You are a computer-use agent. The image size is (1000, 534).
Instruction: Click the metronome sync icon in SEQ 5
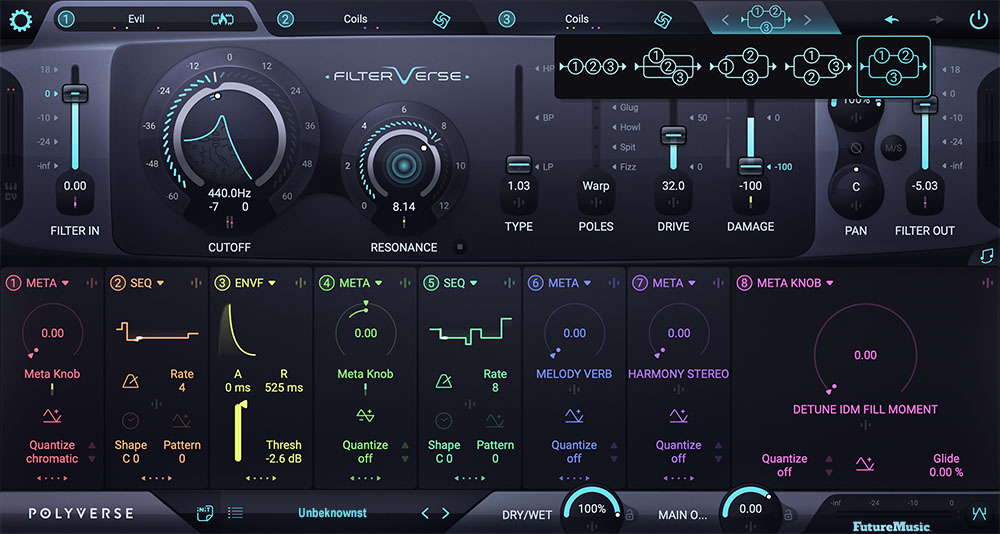click(x=444, y=381)
